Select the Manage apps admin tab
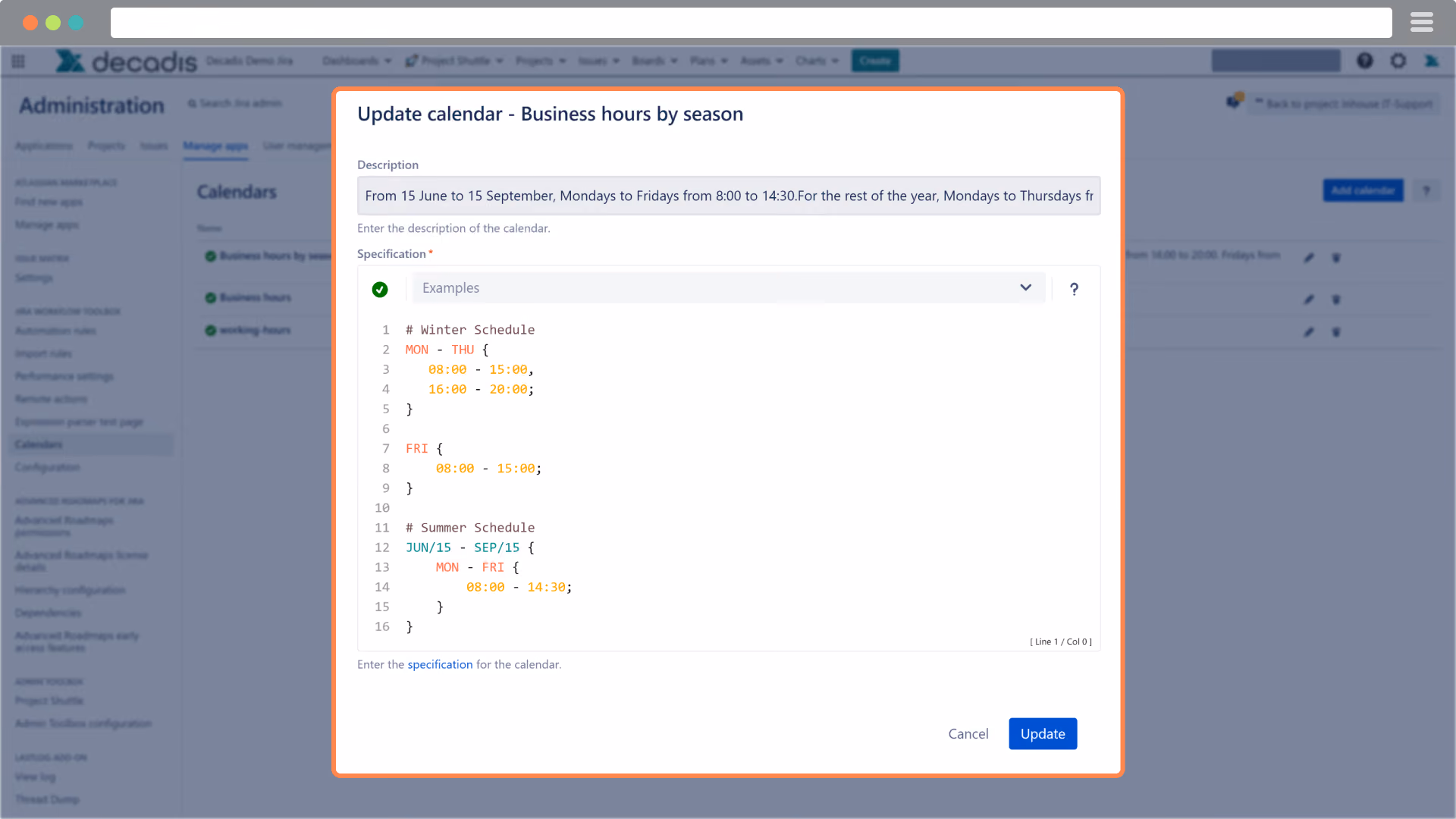The width and height of the screenshot is (1456, 819). pyautogui.click(x=215, y=146)
